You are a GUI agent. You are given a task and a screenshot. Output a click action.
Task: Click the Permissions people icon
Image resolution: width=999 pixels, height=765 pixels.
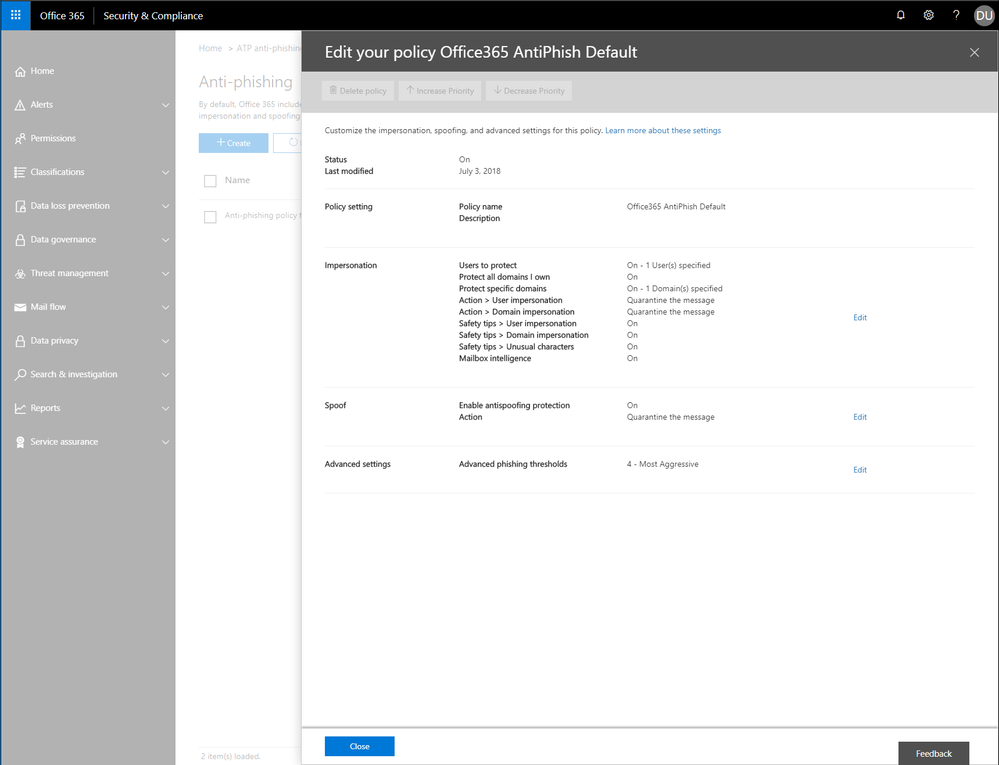point(20,138)
